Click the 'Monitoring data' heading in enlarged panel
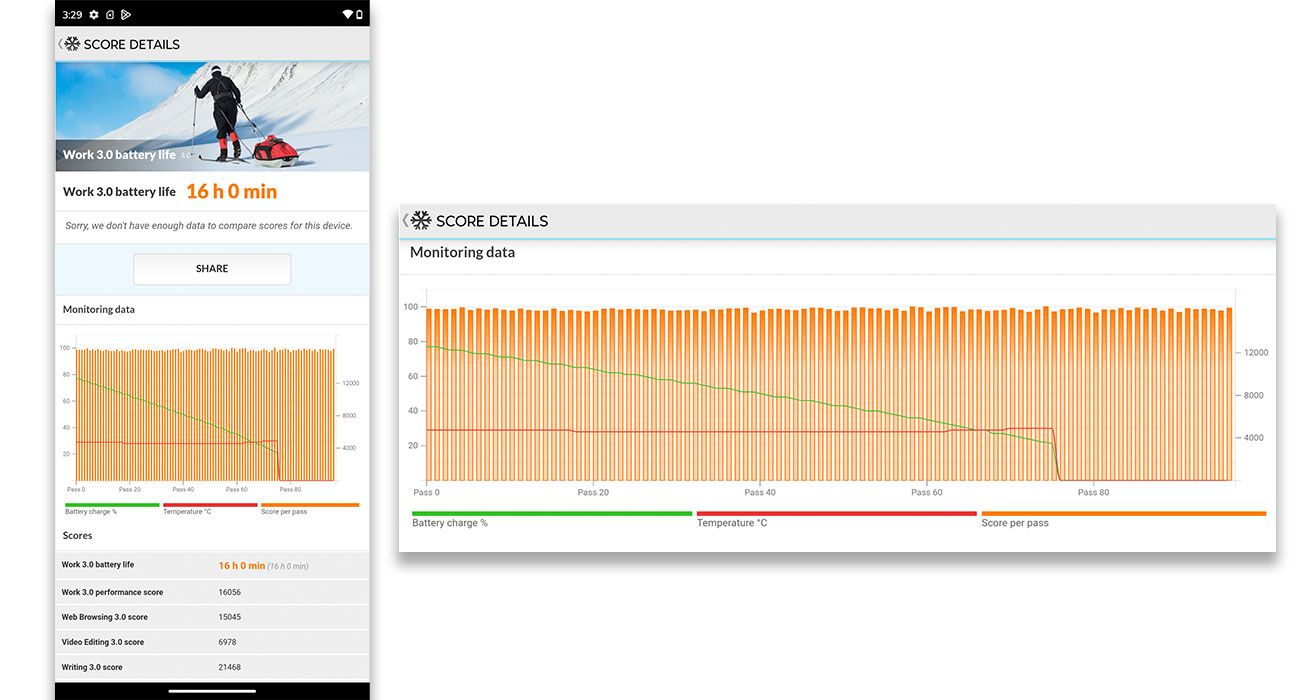 [x=463, y=253]
